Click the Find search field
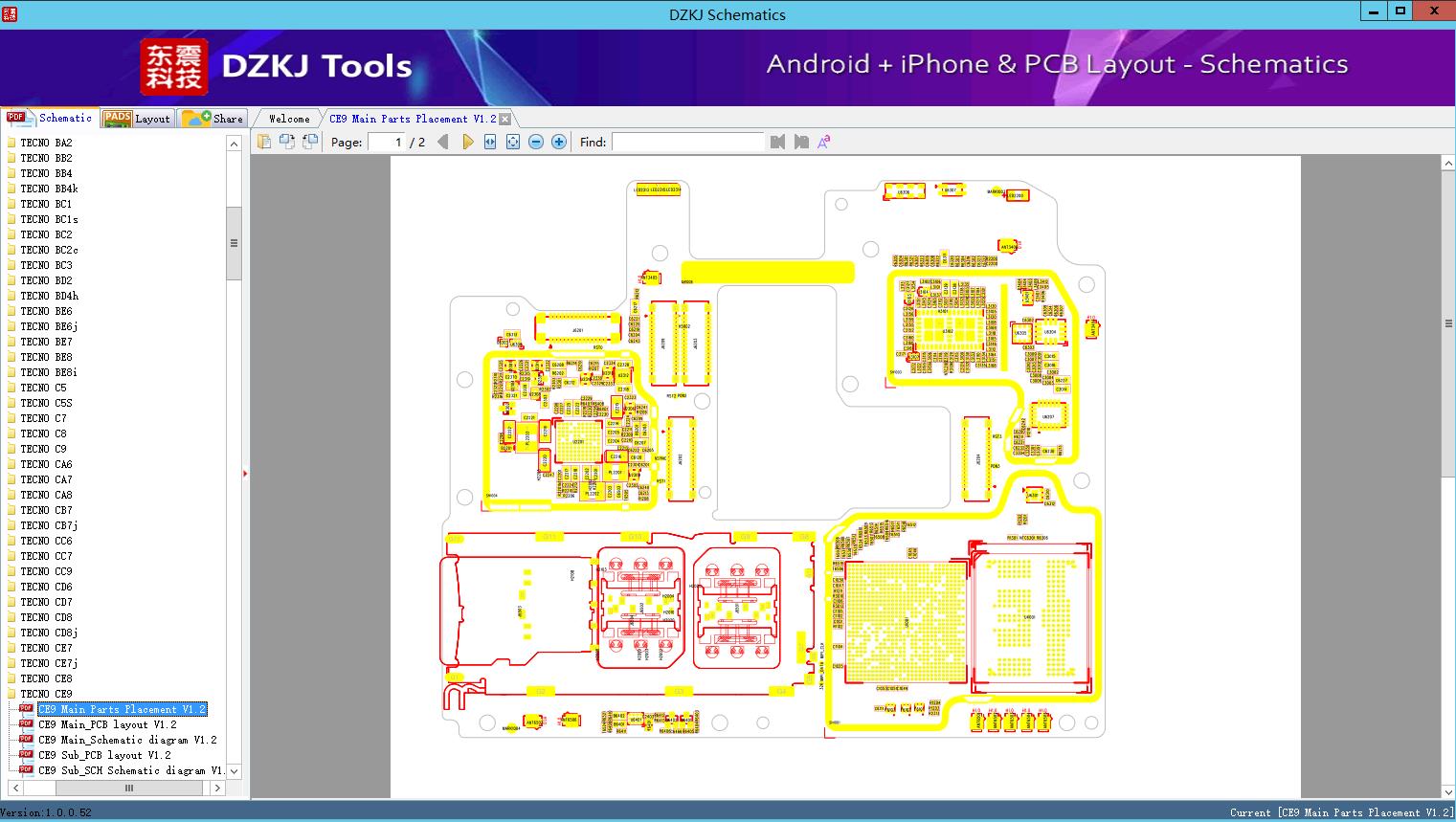This screenshot has height=822, width=1456. [x=687, y=142]
